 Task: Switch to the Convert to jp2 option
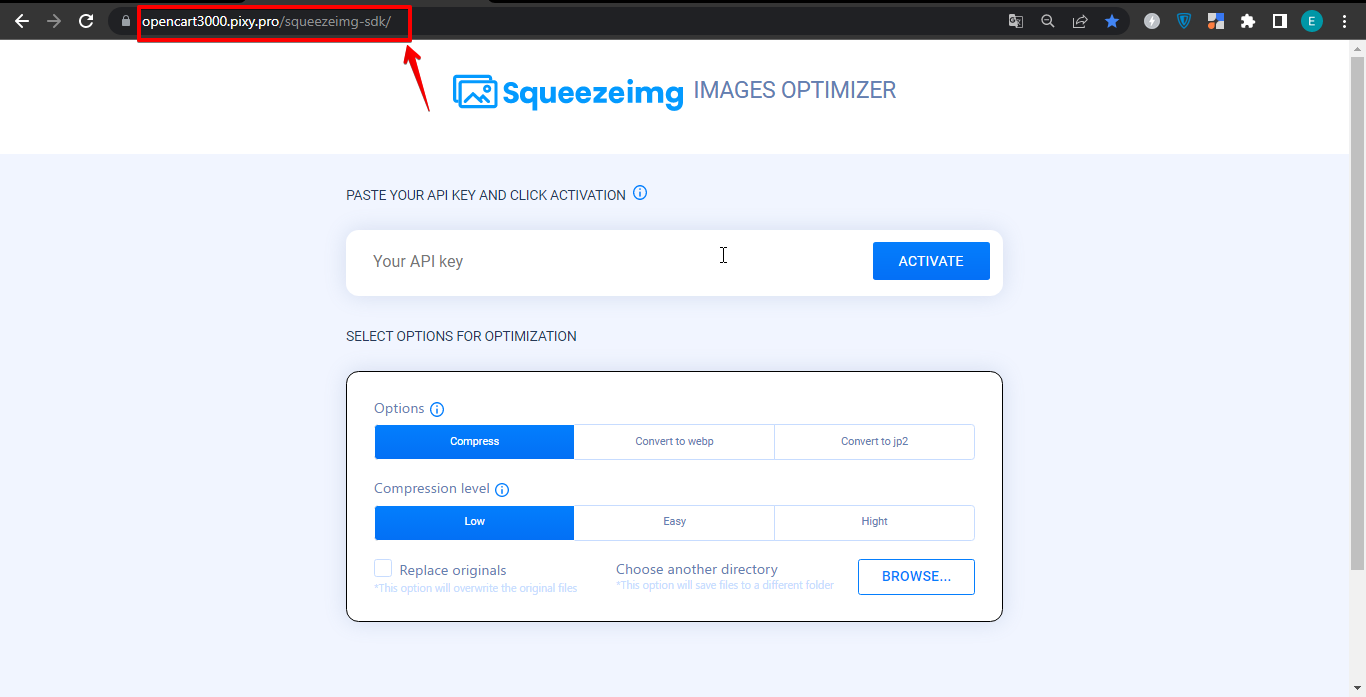coord(874,442)
